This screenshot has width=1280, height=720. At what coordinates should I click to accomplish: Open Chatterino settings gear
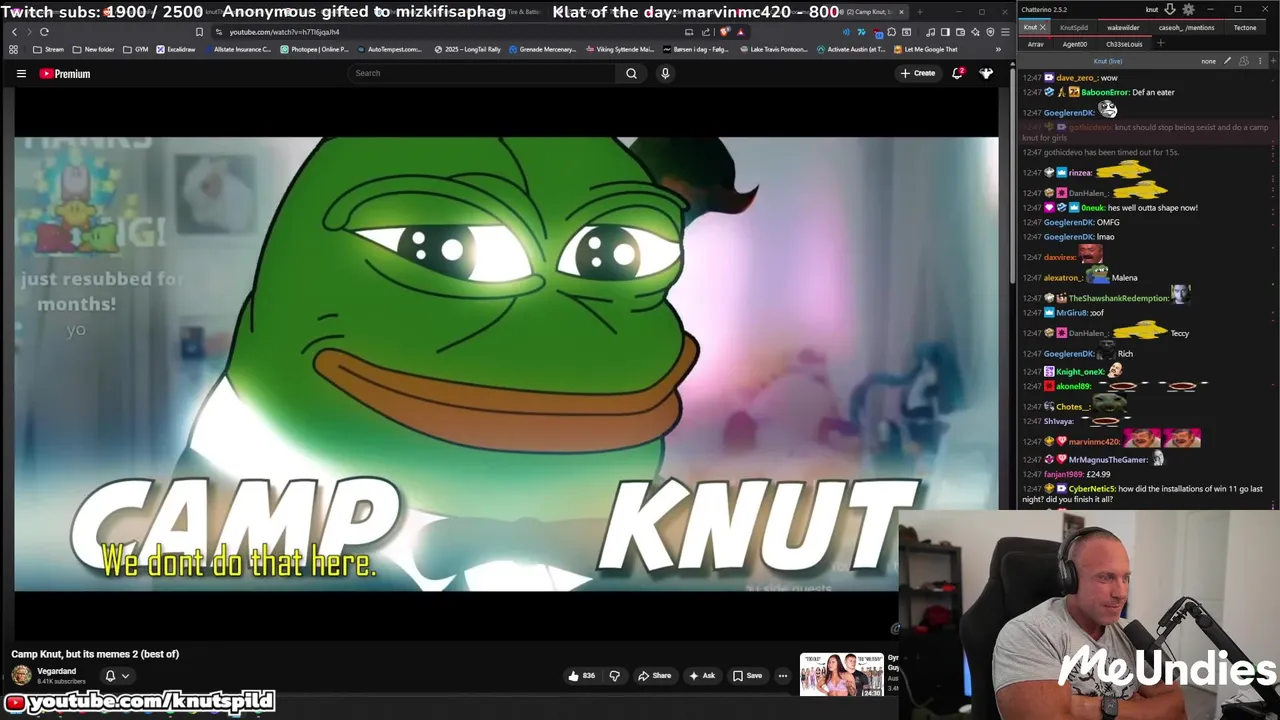coord(1188,9)
